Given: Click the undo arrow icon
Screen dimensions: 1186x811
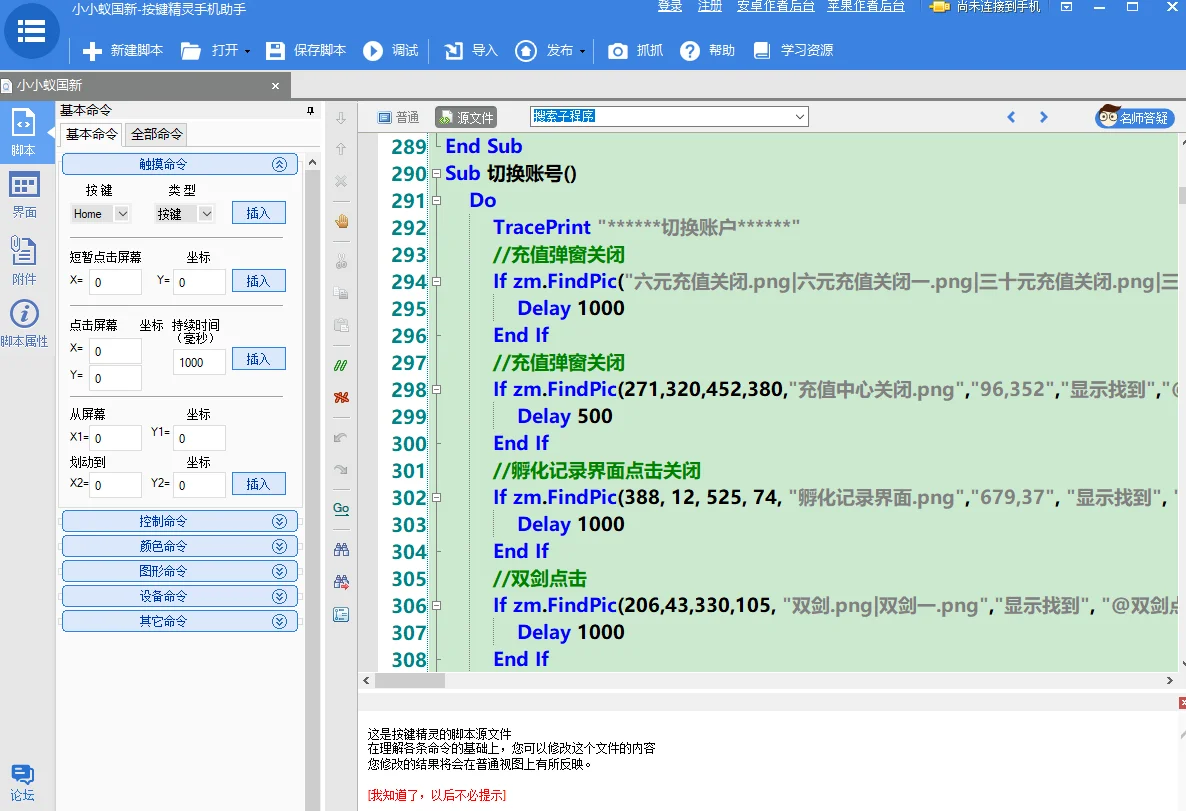Looking at the screenshot, I should click(341, 437).
